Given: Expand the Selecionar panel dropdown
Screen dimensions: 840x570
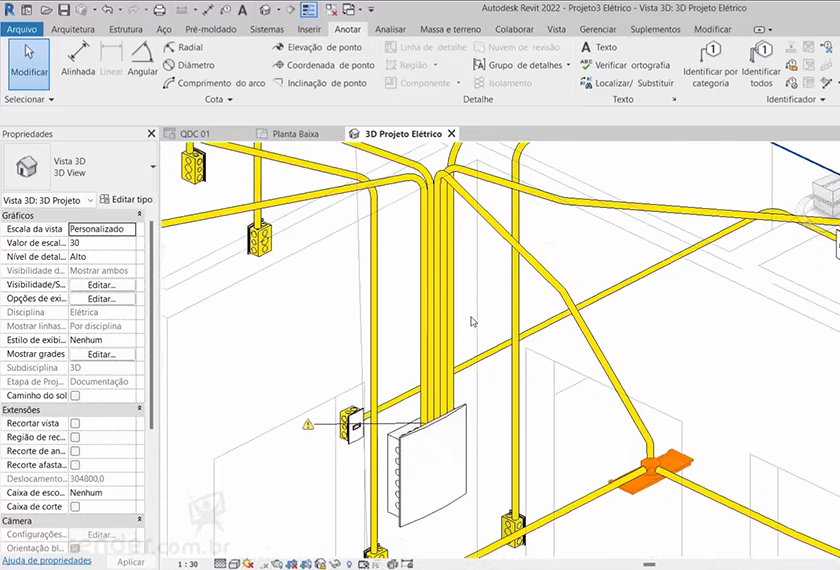Looking at the screenshot, I should pyautogui.click(x=29, y=100).
